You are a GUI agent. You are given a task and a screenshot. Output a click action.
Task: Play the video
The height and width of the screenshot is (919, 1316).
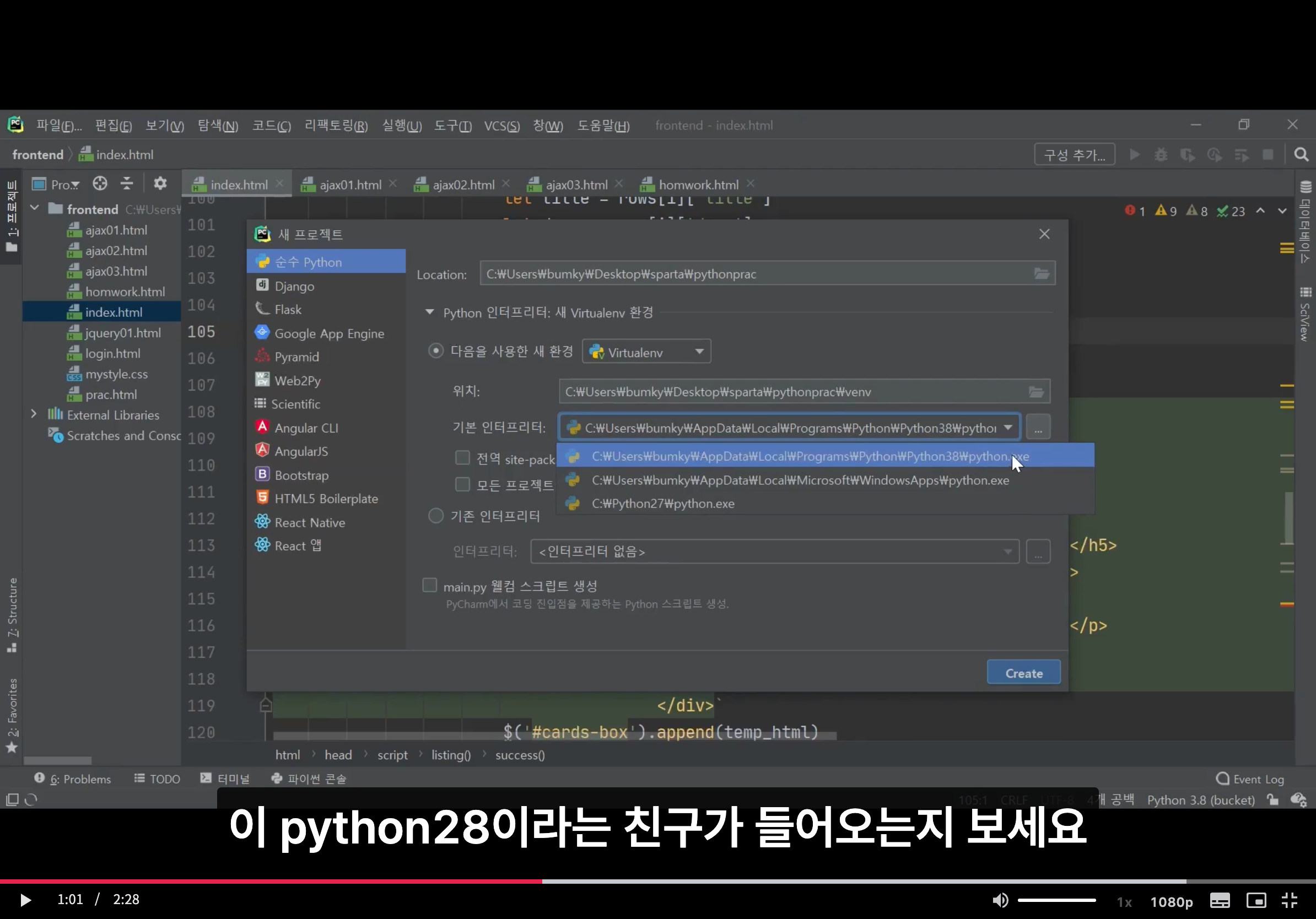coord(25,900)
